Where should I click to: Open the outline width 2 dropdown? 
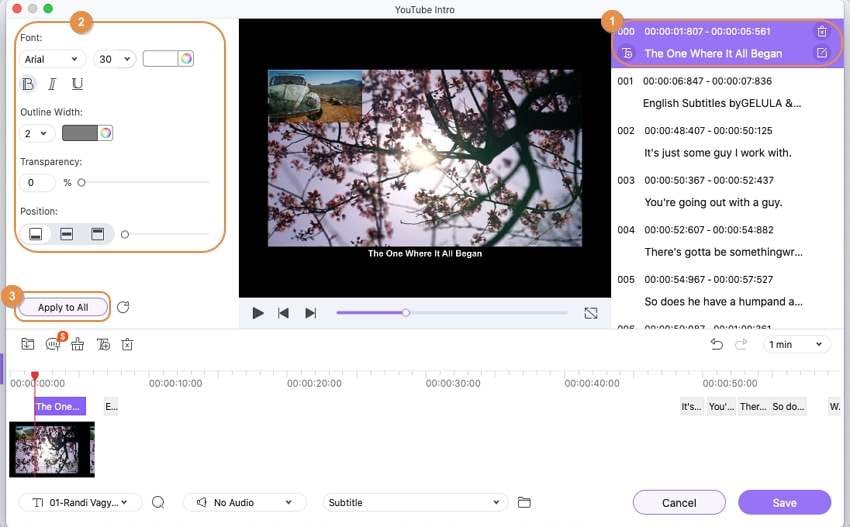(x=37, y=133)
